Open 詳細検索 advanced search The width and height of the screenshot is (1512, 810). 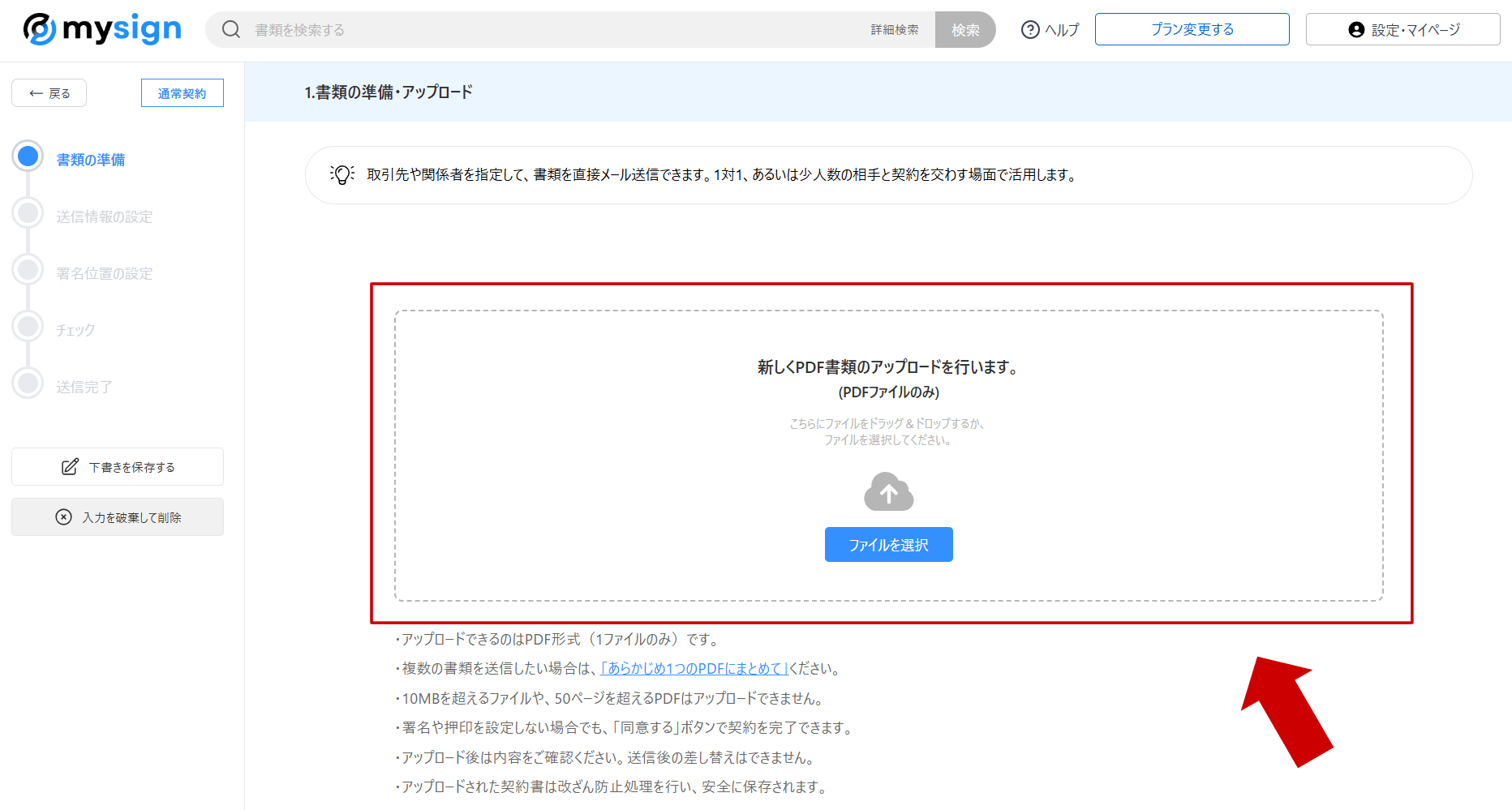coord(895,29)
